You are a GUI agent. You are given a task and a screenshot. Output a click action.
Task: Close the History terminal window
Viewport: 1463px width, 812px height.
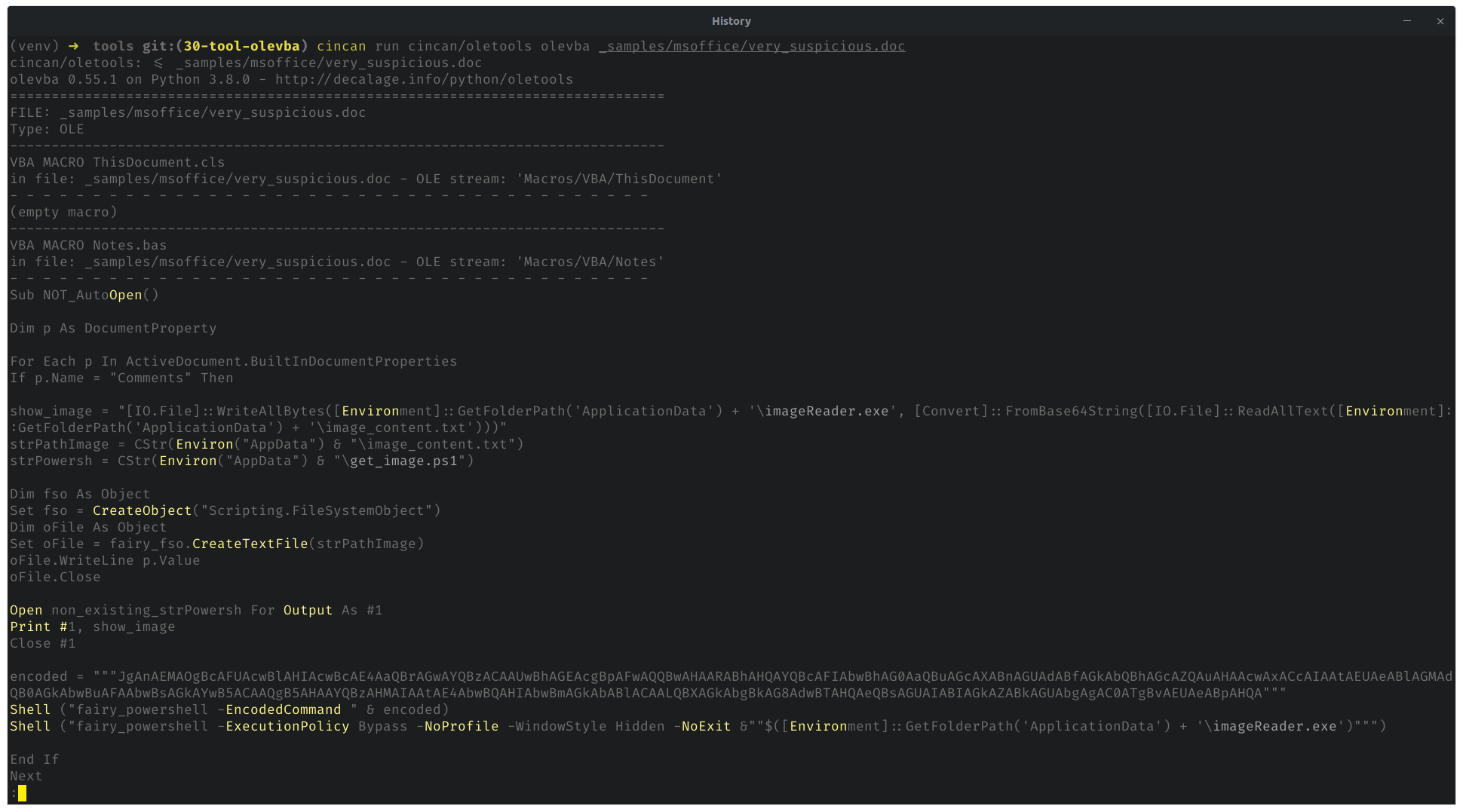coord(1440,21)
